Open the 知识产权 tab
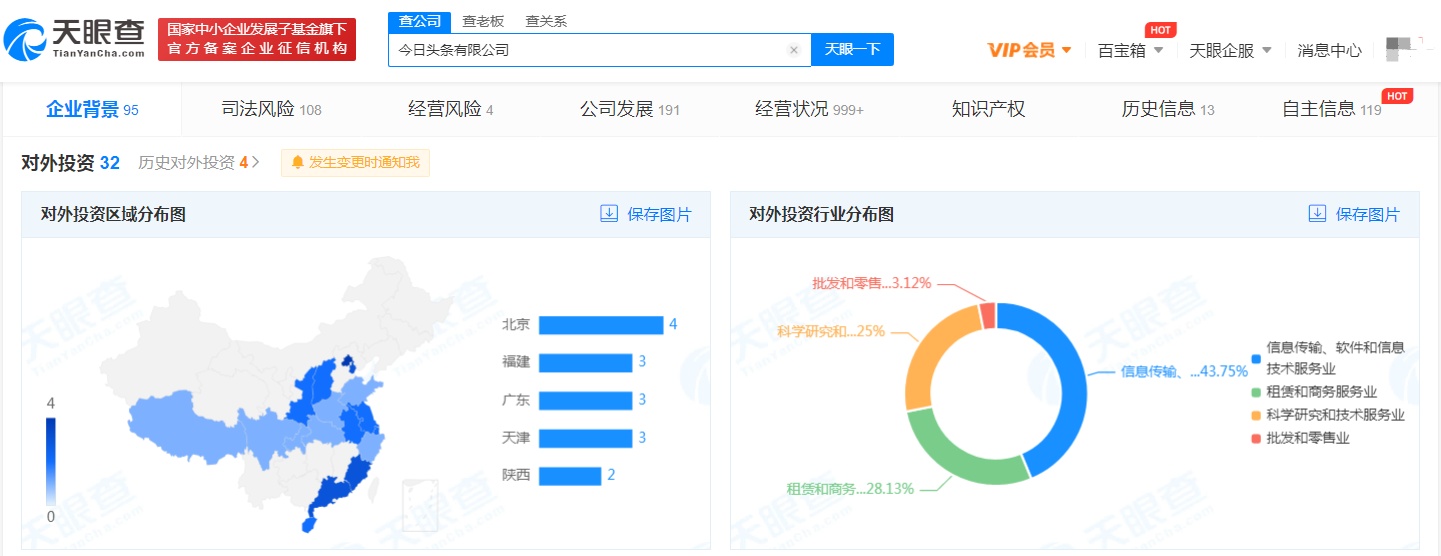 coord(988,110)
